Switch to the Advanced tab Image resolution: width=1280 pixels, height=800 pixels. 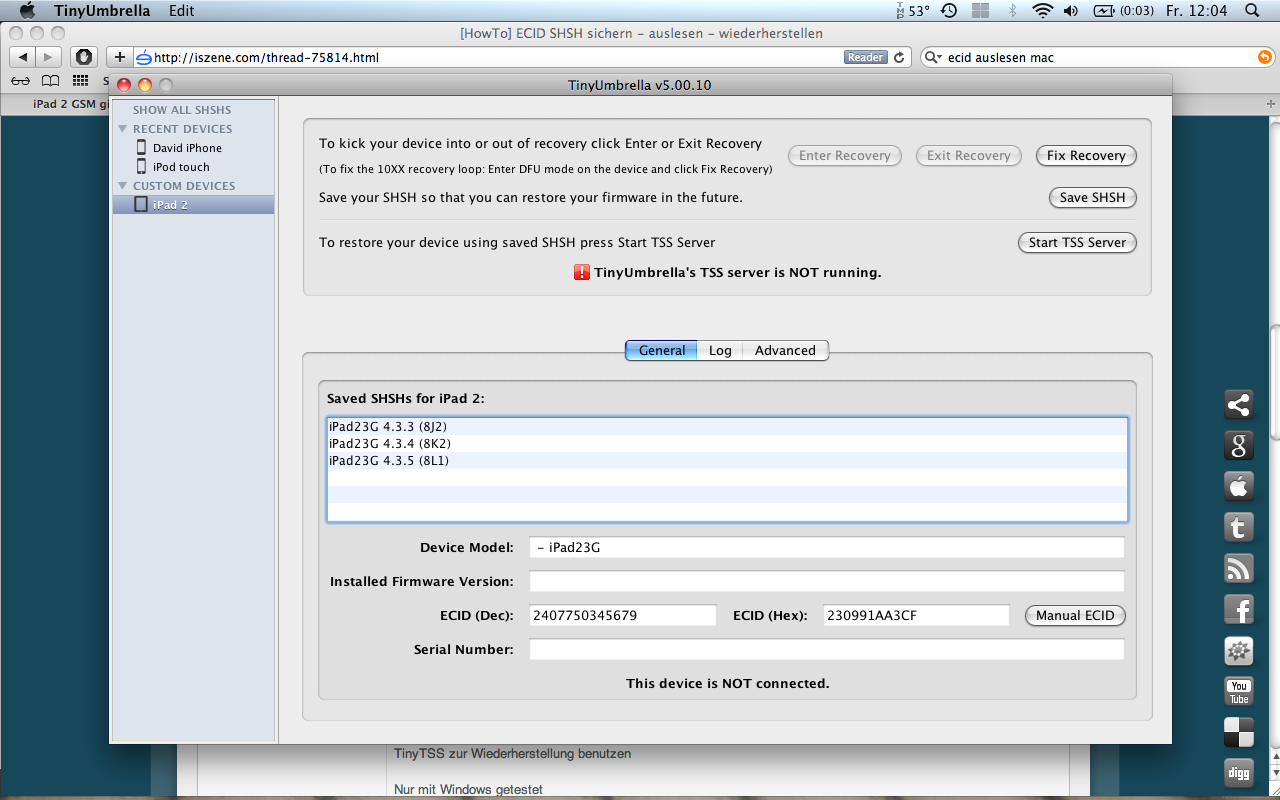coord(785,351)
